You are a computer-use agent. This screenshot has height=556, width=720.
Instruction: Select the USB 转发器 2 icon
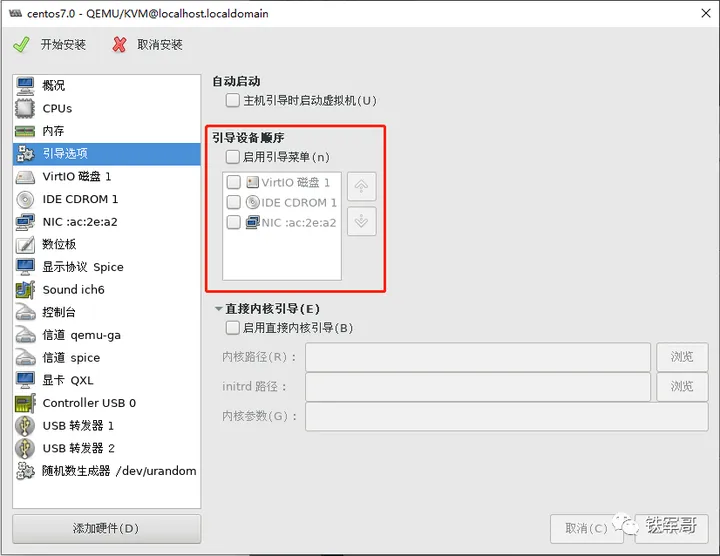pos(25,448)
